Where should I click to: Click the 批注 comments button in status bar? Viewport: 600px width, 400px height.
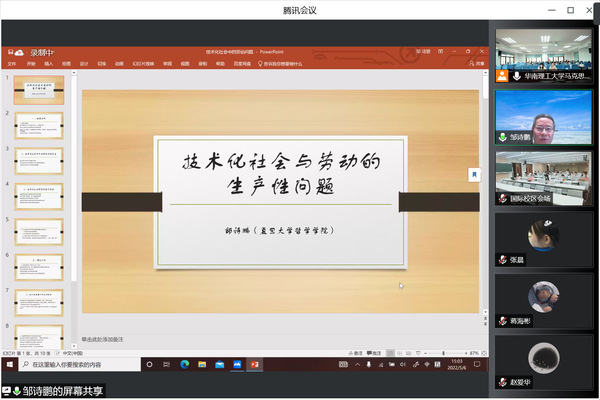pos(374,353)
